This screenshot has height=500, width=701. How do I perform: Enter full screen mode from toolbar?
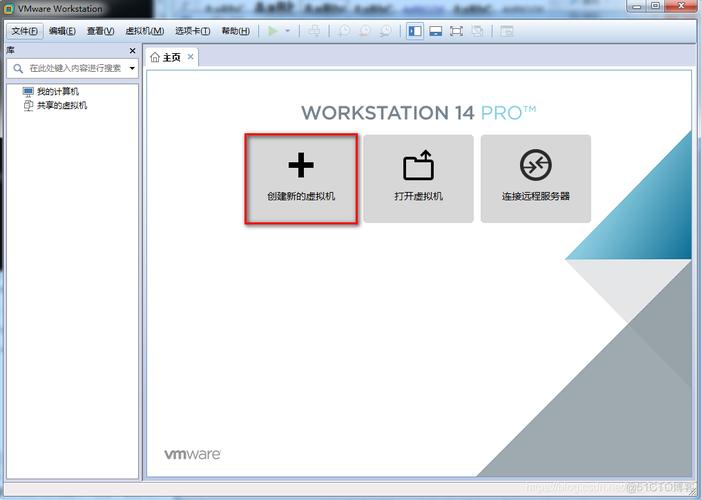(457, 31)
